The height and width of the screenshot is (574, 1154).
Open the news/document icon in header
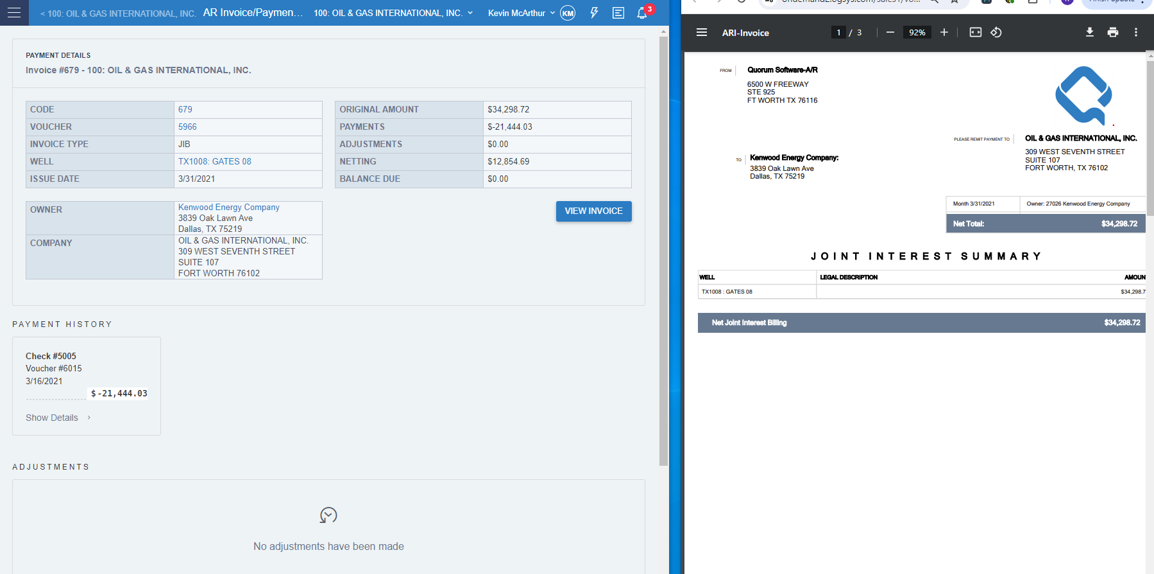(618, 13)
